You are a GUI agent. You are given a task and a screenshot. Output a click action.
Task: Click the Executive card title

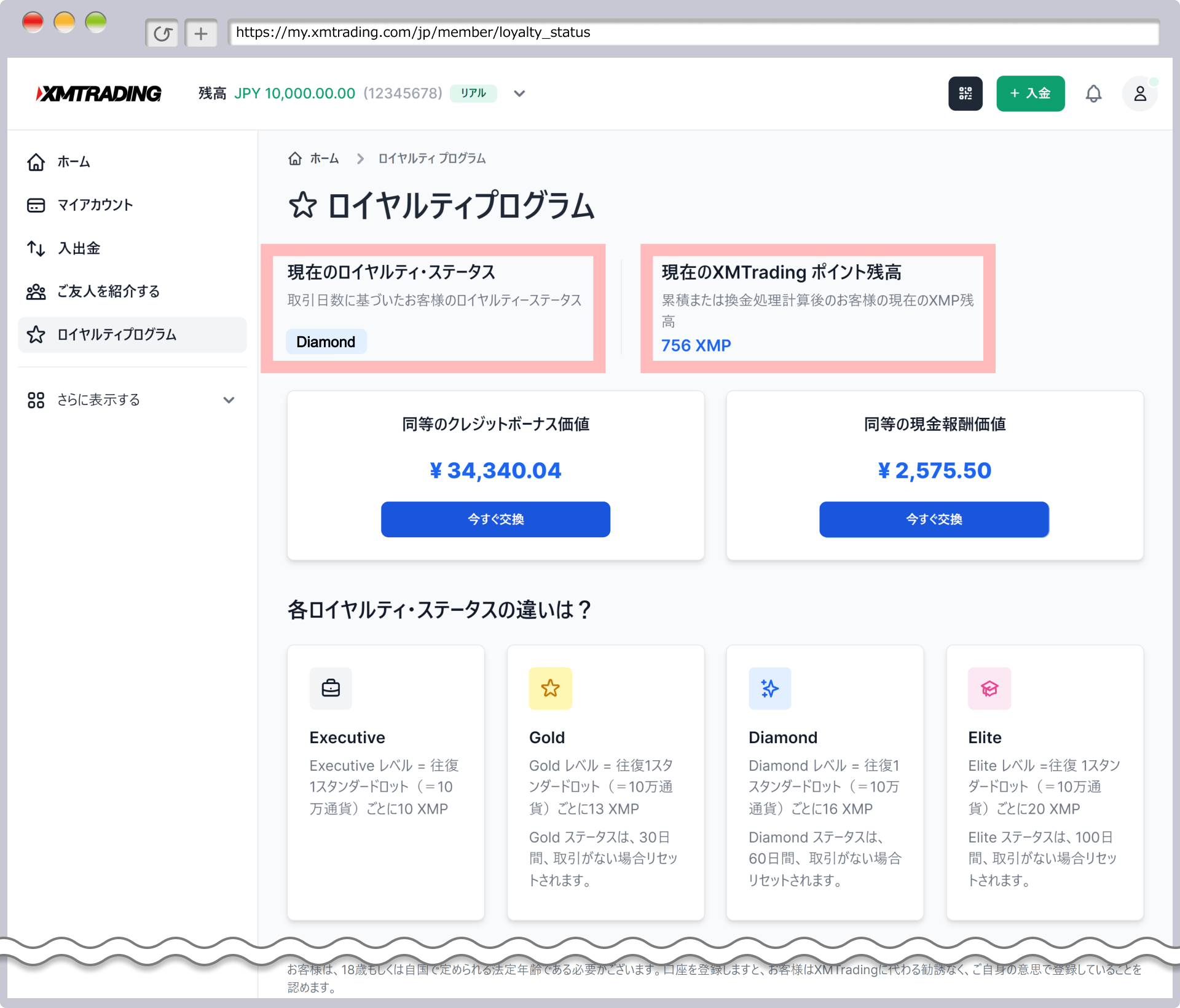[x=347, y=738]
